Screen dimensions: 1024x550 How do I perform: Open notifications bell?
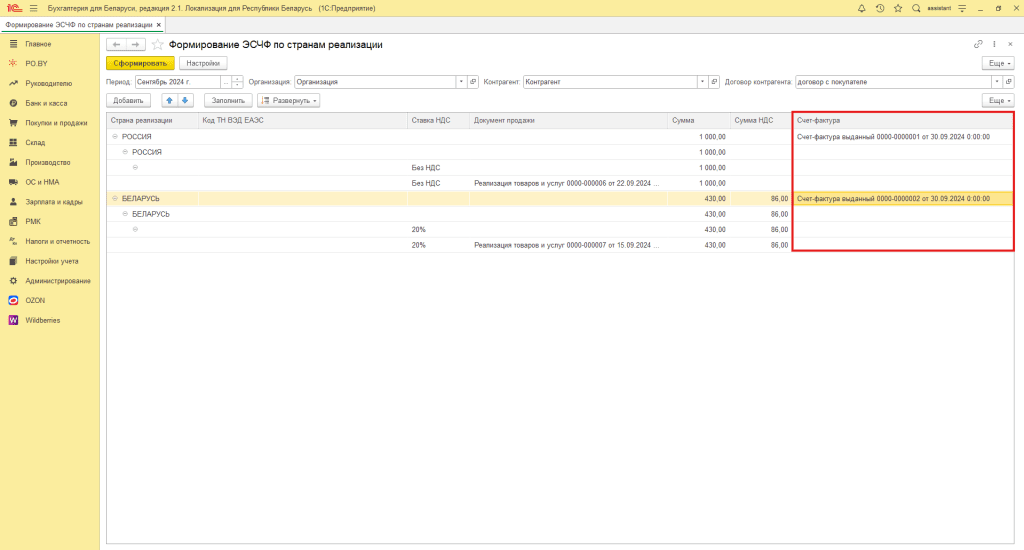coord(861,8)
